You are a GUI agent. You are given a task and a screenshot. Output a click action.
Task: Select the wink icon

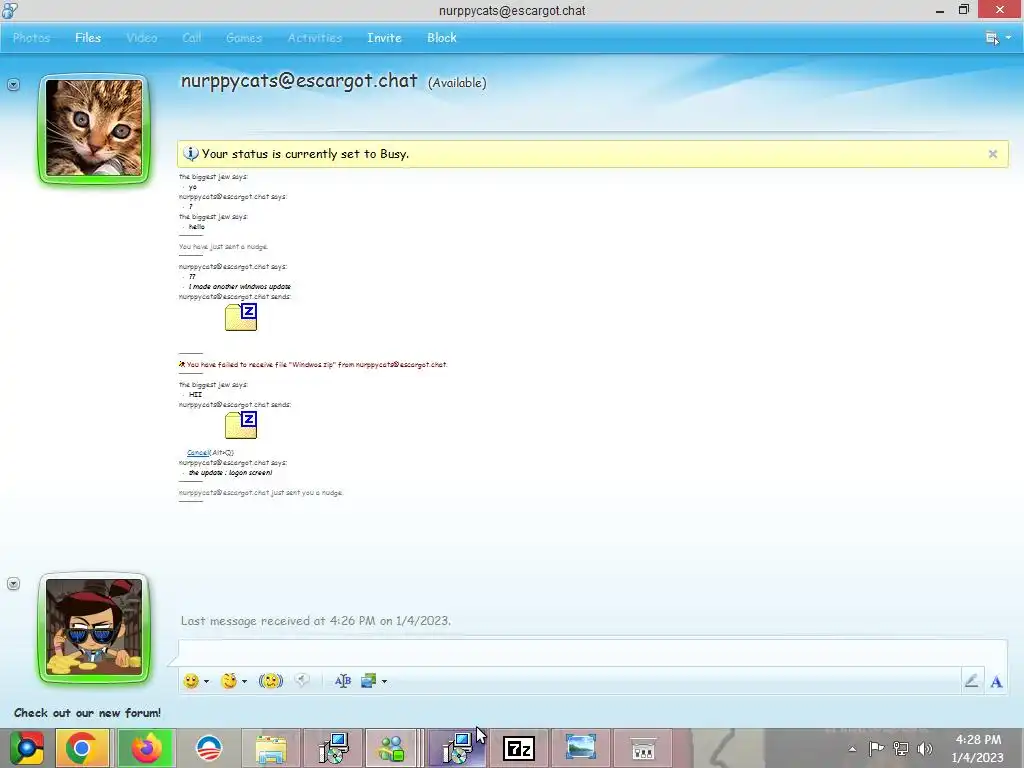tap(229, 681)
